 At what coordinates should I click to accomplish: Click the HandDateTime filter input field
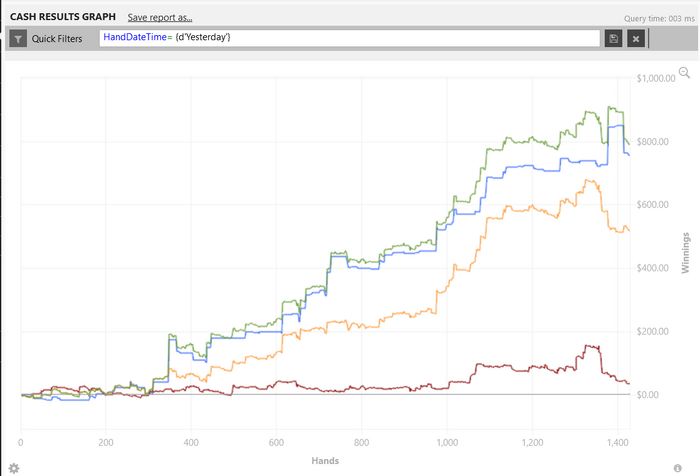pos(350,38)
